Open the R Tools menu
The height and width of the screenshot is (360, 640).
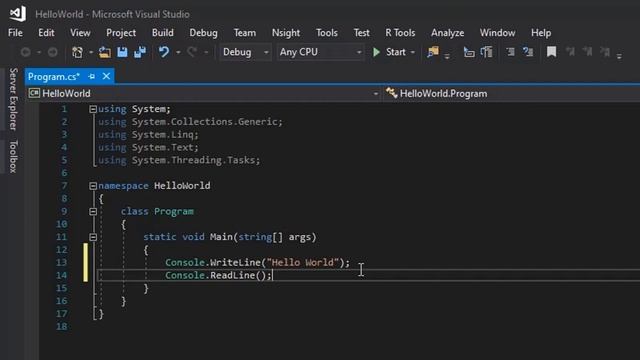click(400, 33)
